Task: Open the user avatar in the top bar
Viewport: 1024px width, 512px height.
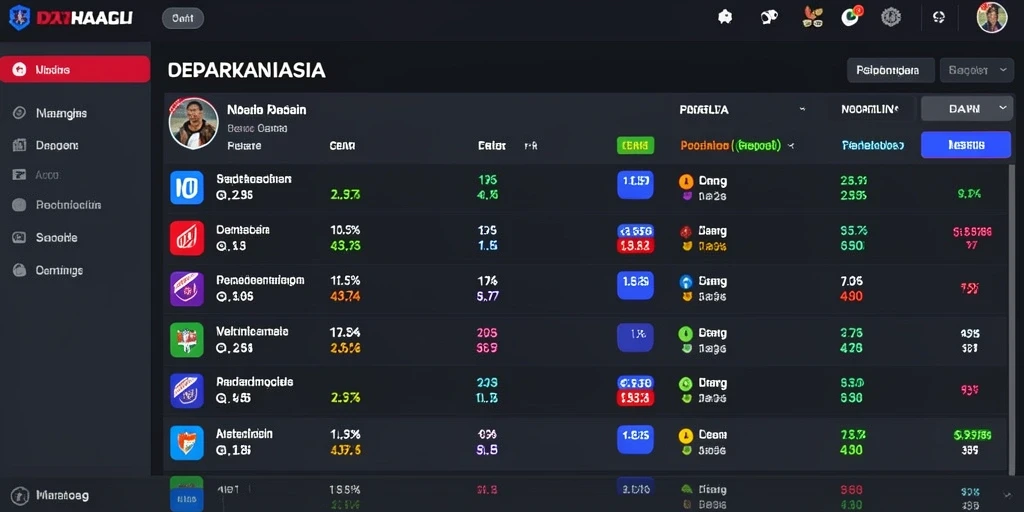Action: (991, 18)
